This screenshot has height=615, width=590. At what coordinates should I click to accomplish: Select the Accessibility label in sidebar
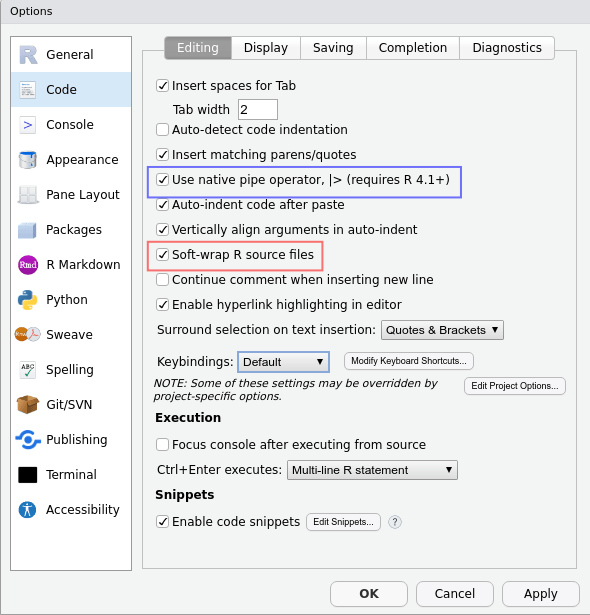pyautogui.click(x=83, y=509)
